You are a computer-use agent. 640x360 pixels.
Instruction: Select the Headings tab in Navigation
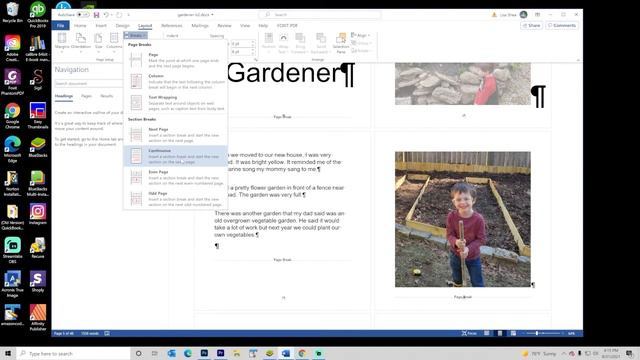(x=64, y=96)
